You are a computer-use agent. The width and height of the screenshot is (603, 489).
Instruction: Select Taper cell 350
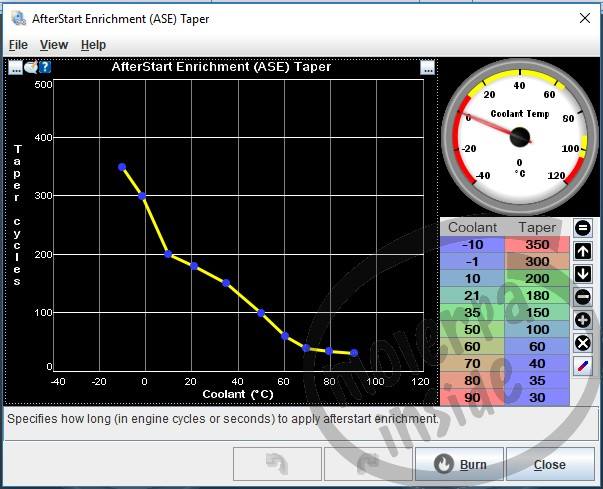(537, 244)
